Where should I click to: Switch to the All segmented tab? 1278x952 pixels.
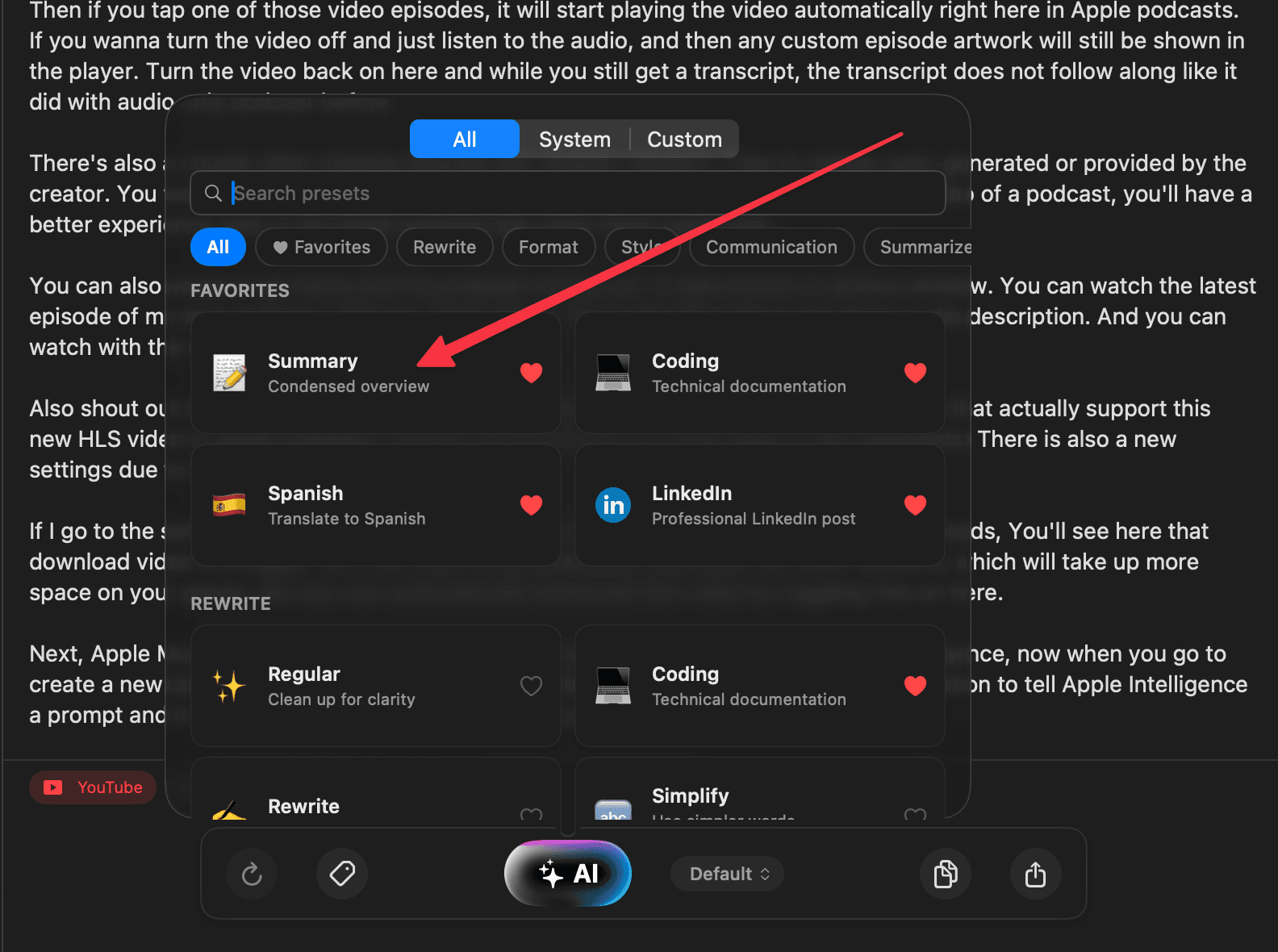tap(465, 139)
